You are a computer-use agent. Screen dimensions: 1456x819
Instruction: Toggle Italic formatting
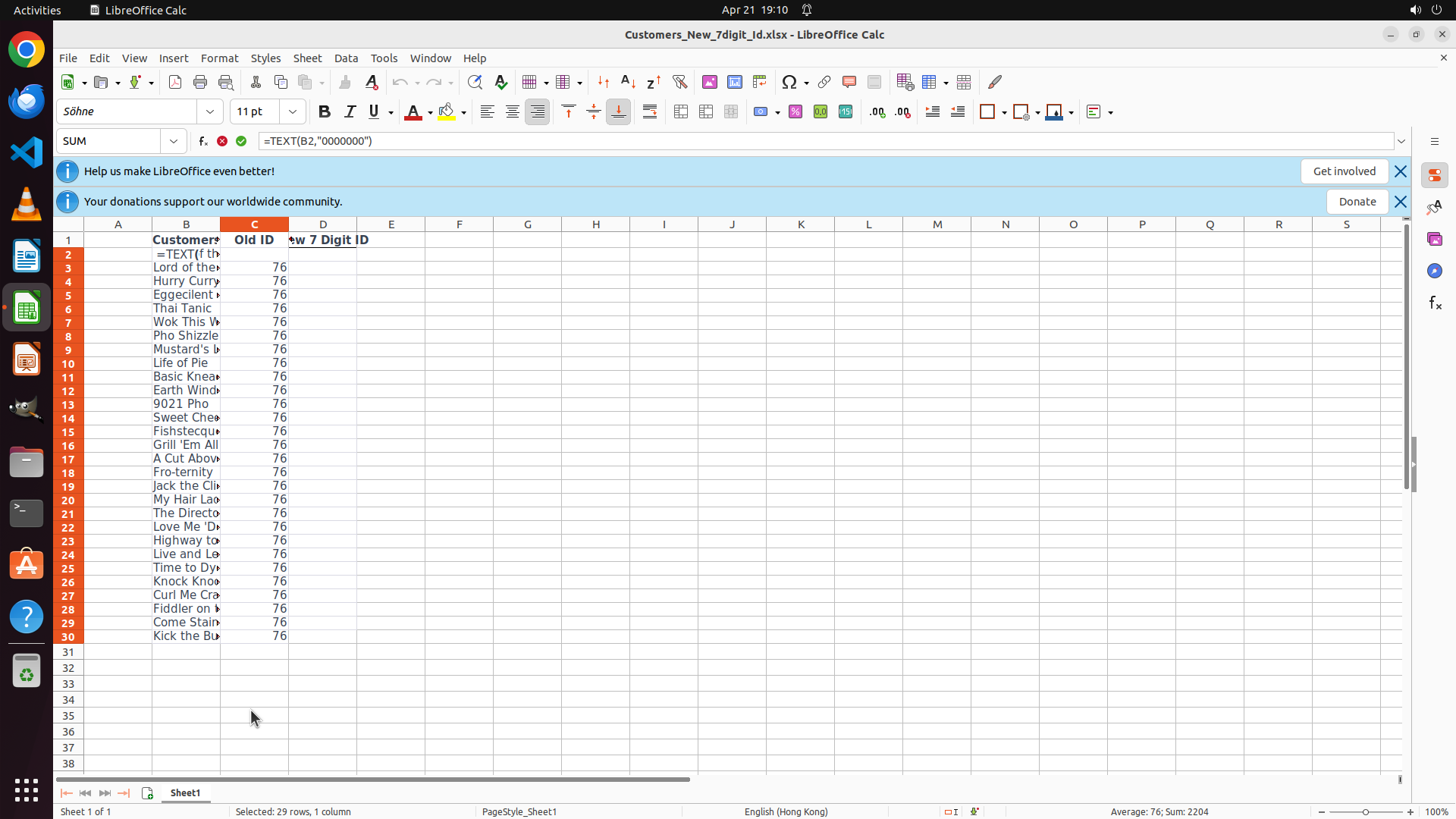[x=350, y=111]
